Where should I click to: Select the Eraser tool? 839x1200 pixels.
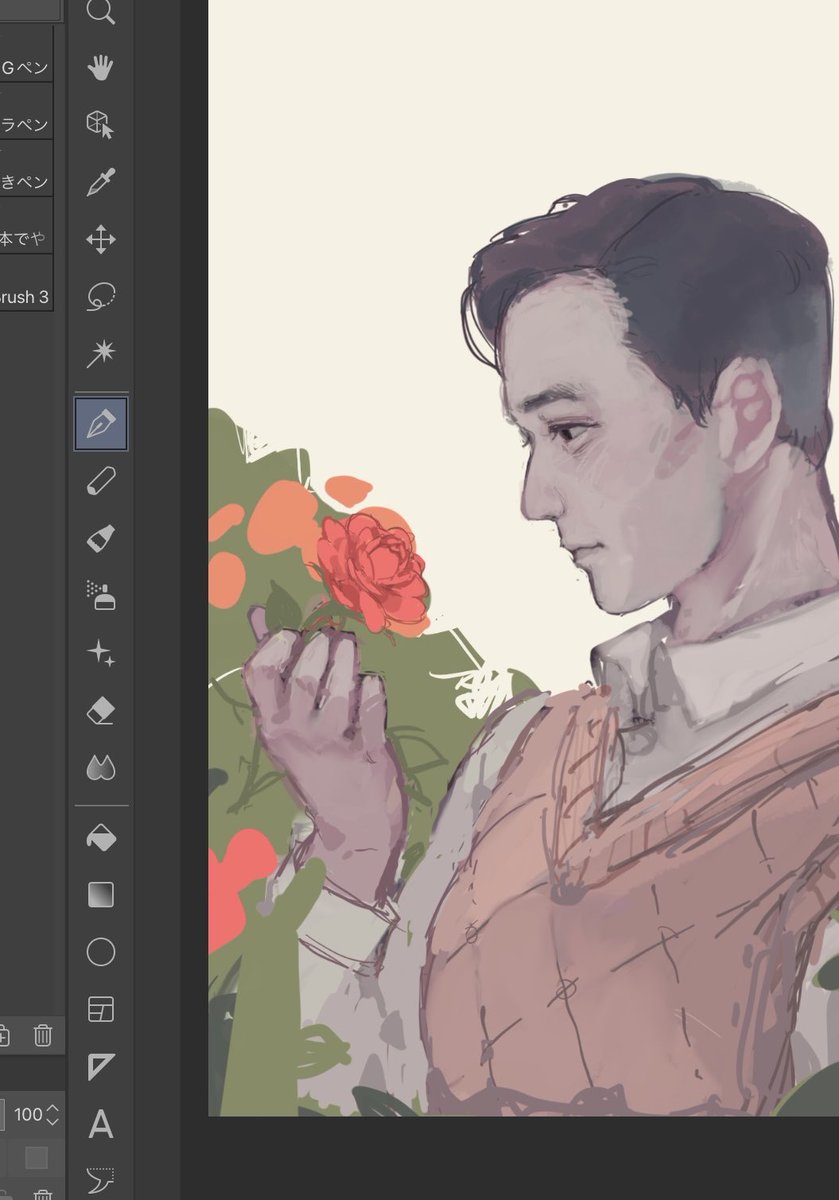tap(101, 710)
